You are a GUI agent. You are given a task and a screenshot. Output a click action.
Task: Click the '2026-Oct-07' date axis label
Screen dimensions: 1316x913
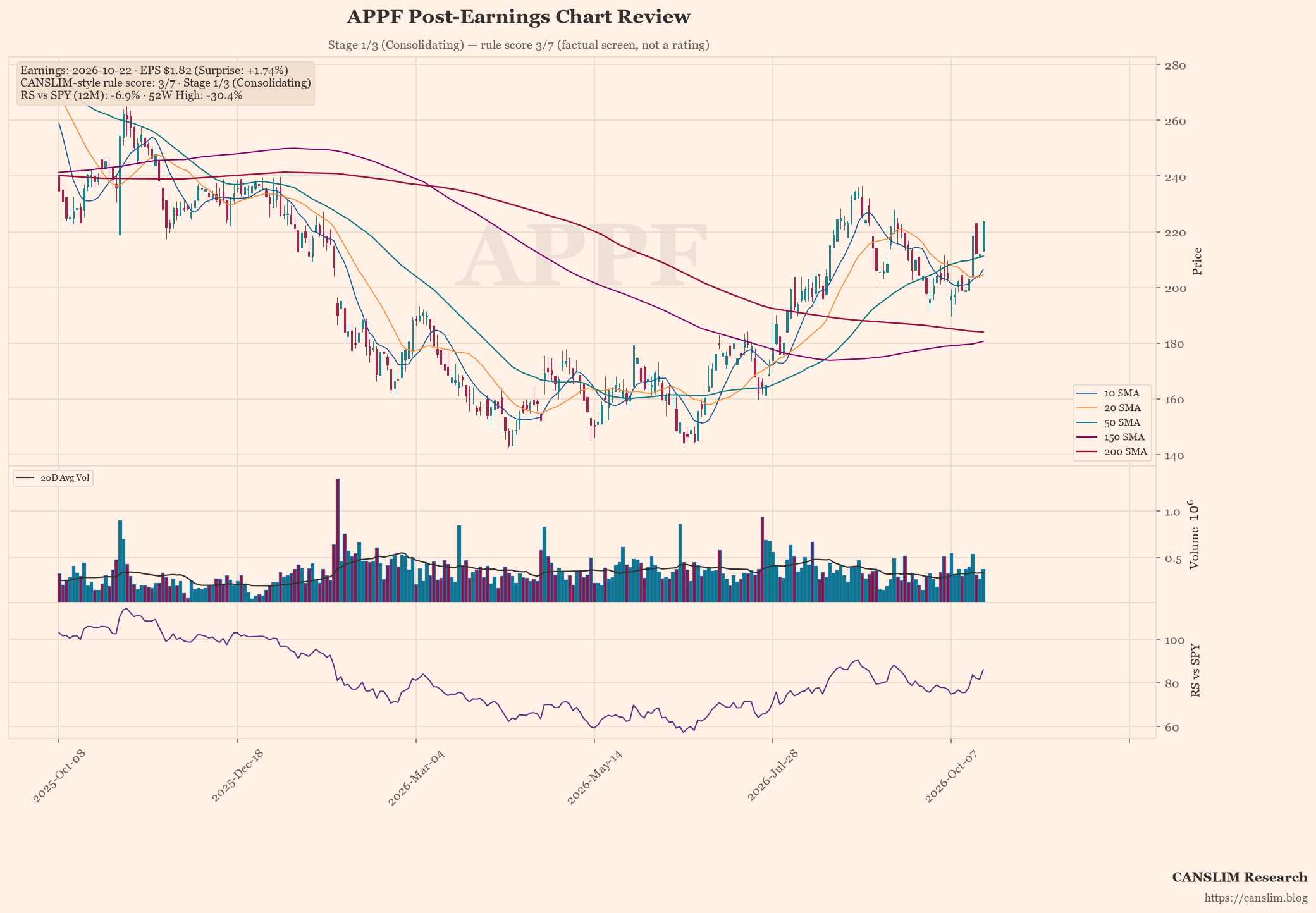point(951,776)
